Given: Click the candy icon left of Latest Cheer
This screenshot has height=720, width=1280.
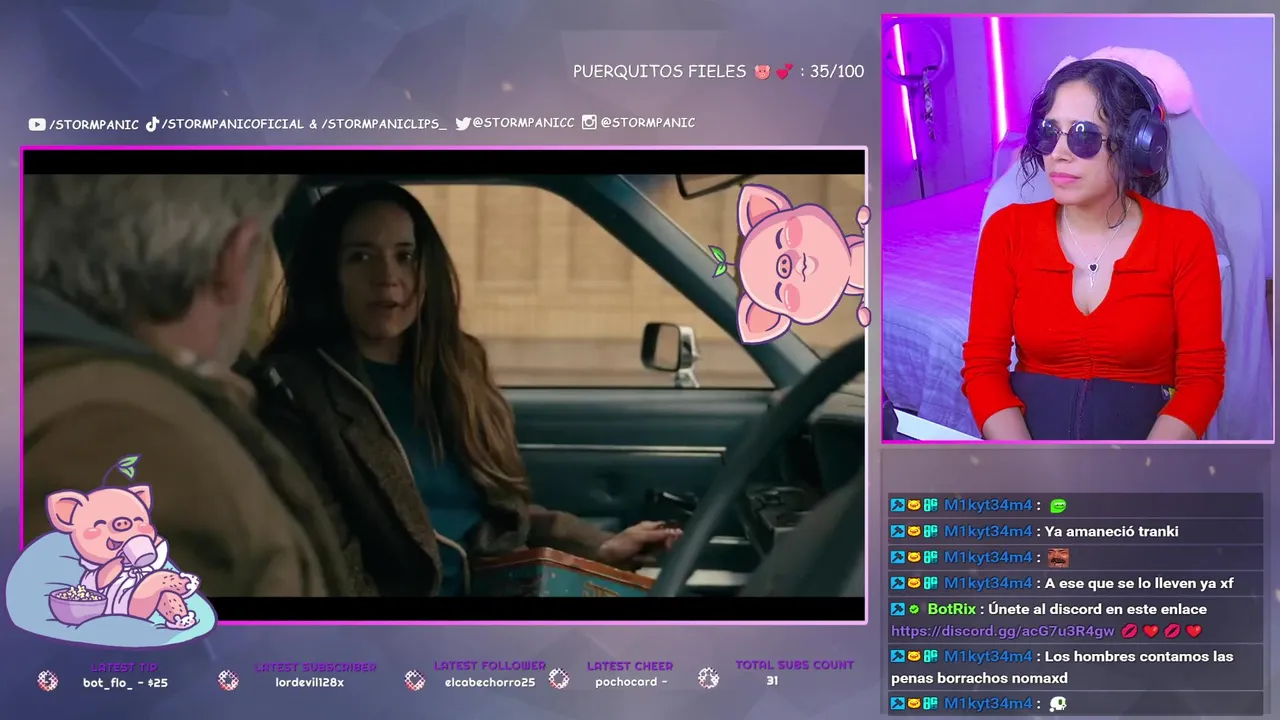Looking at the screenshot, I should click(559, 679).
